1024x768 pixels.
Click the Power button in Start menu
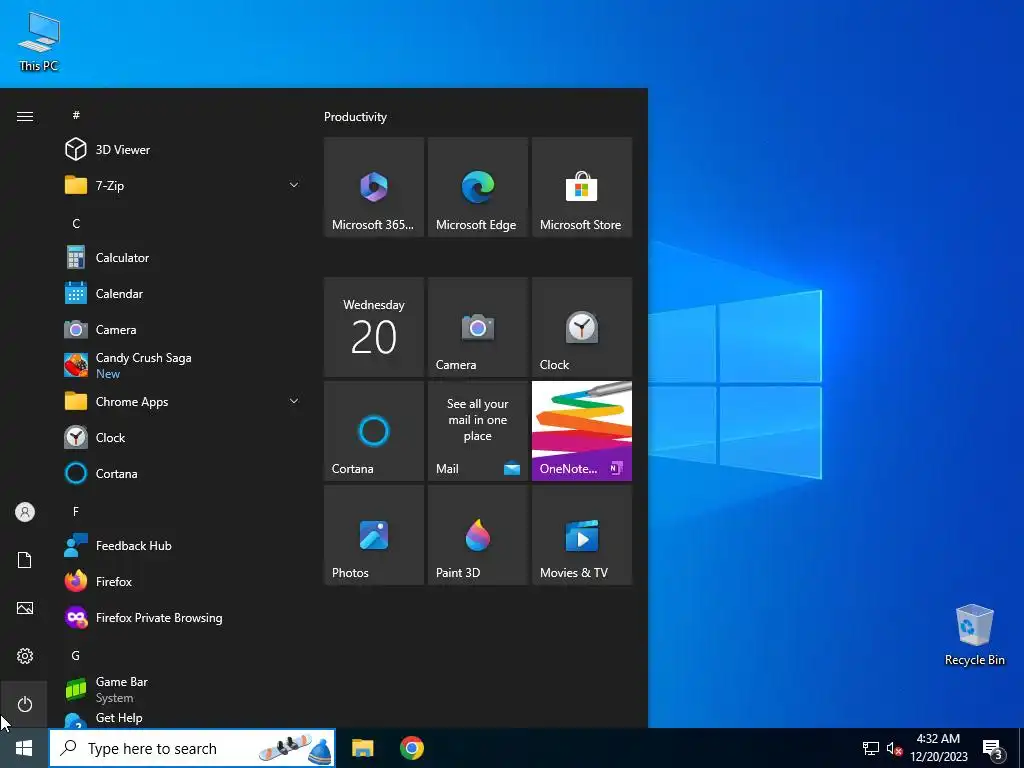pos(25,704)
